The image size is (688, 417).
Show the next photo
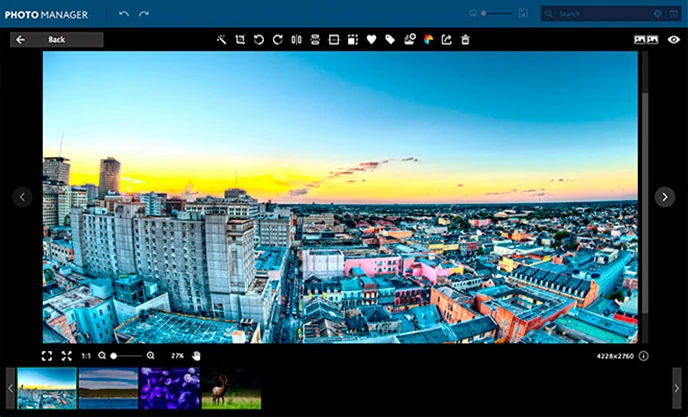click(x=665, y=197)
